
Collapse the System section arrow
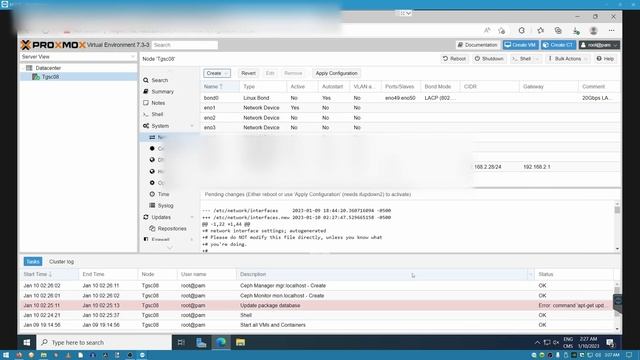[x=192, y=126]
